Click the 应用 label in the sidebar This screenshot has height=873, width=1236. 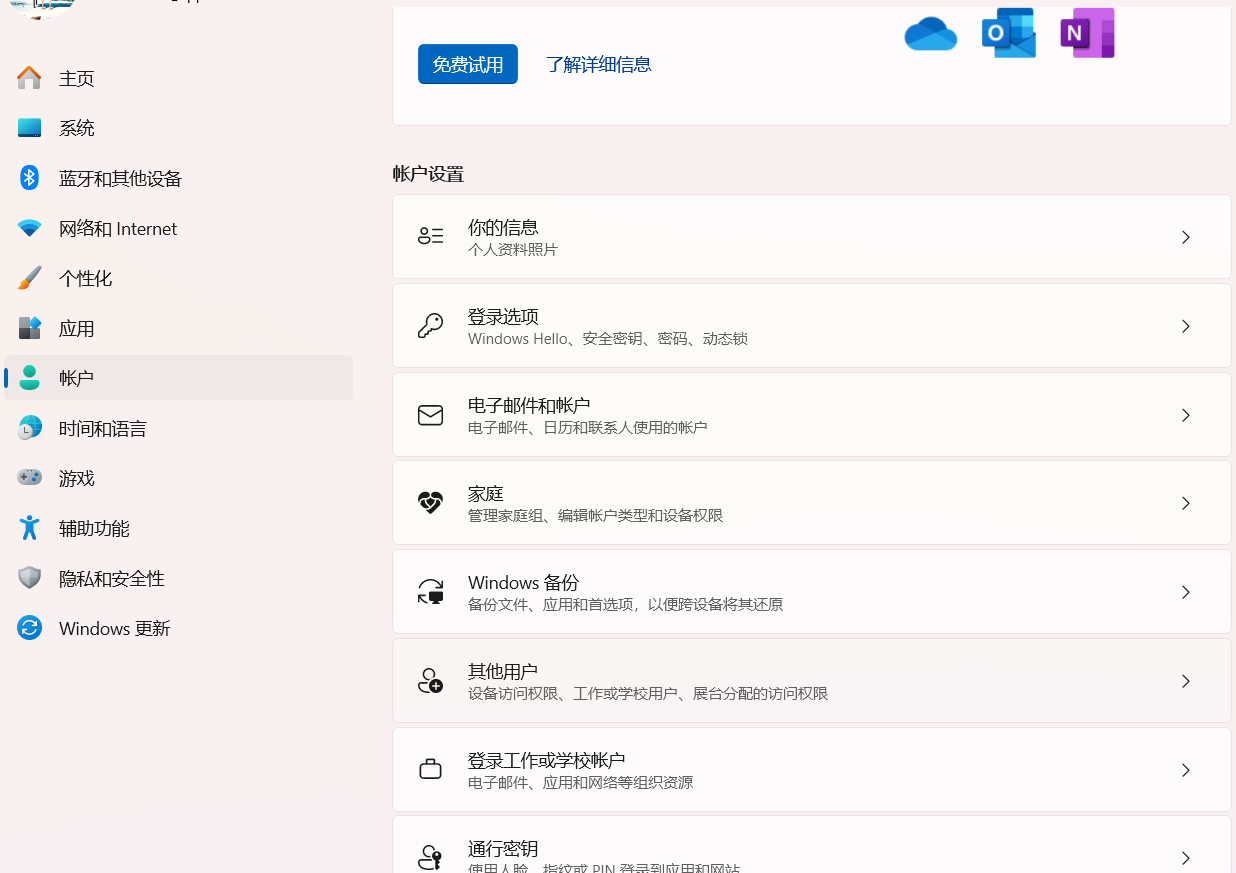77,328
